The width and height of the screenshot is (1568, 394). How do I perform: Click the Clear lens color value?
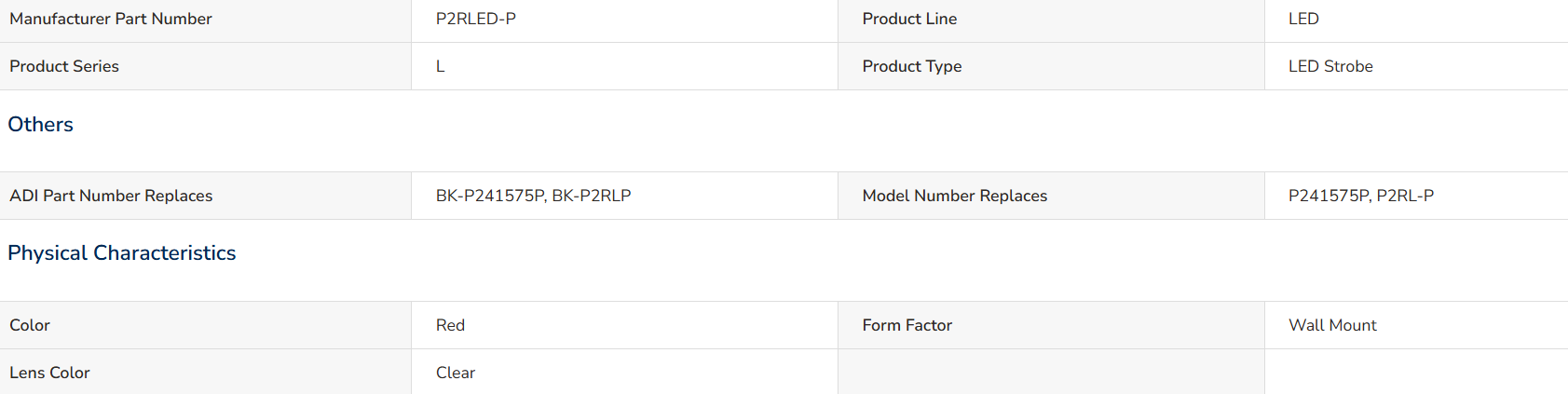tap(456, 373)
